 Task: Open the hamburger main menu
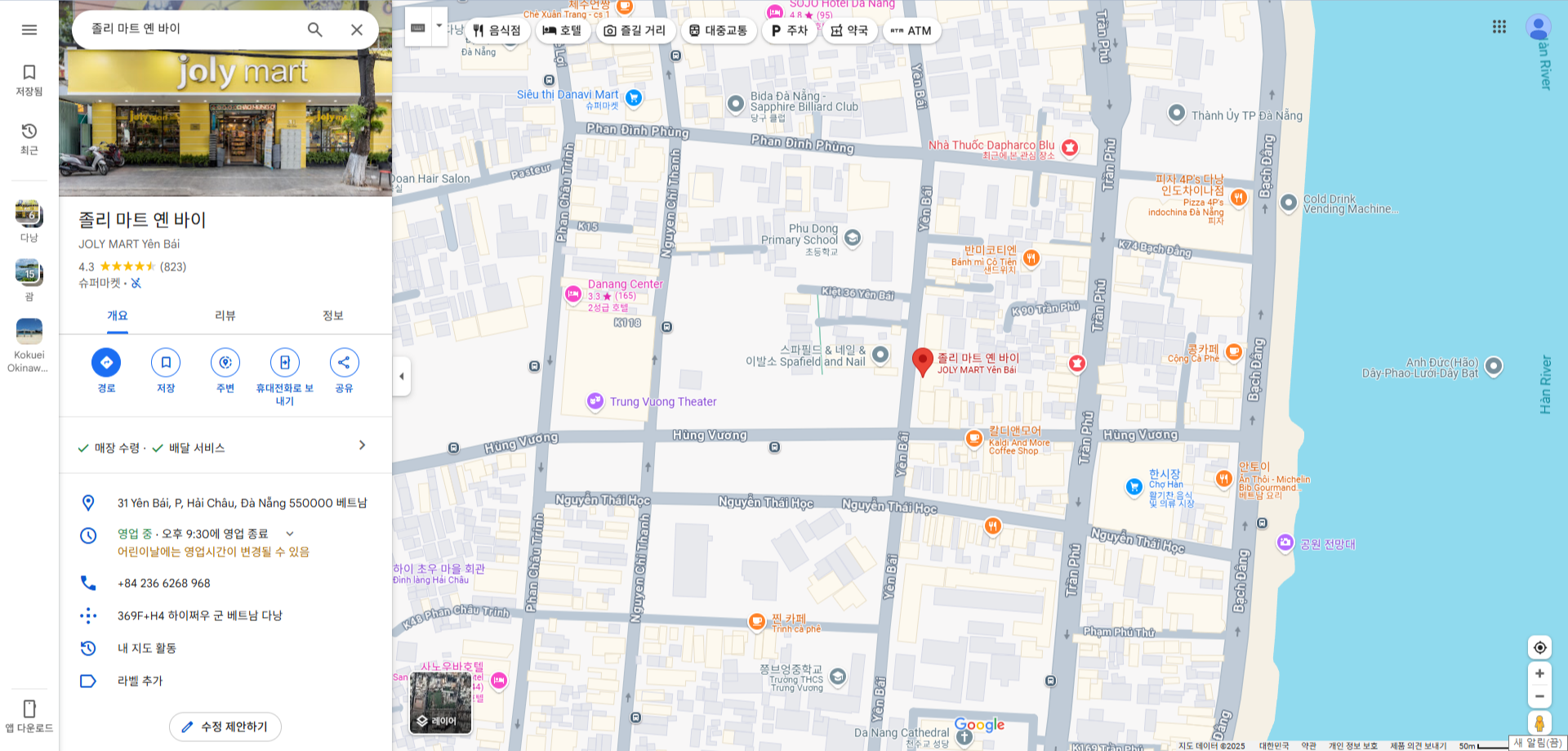[x=29, y=30]
